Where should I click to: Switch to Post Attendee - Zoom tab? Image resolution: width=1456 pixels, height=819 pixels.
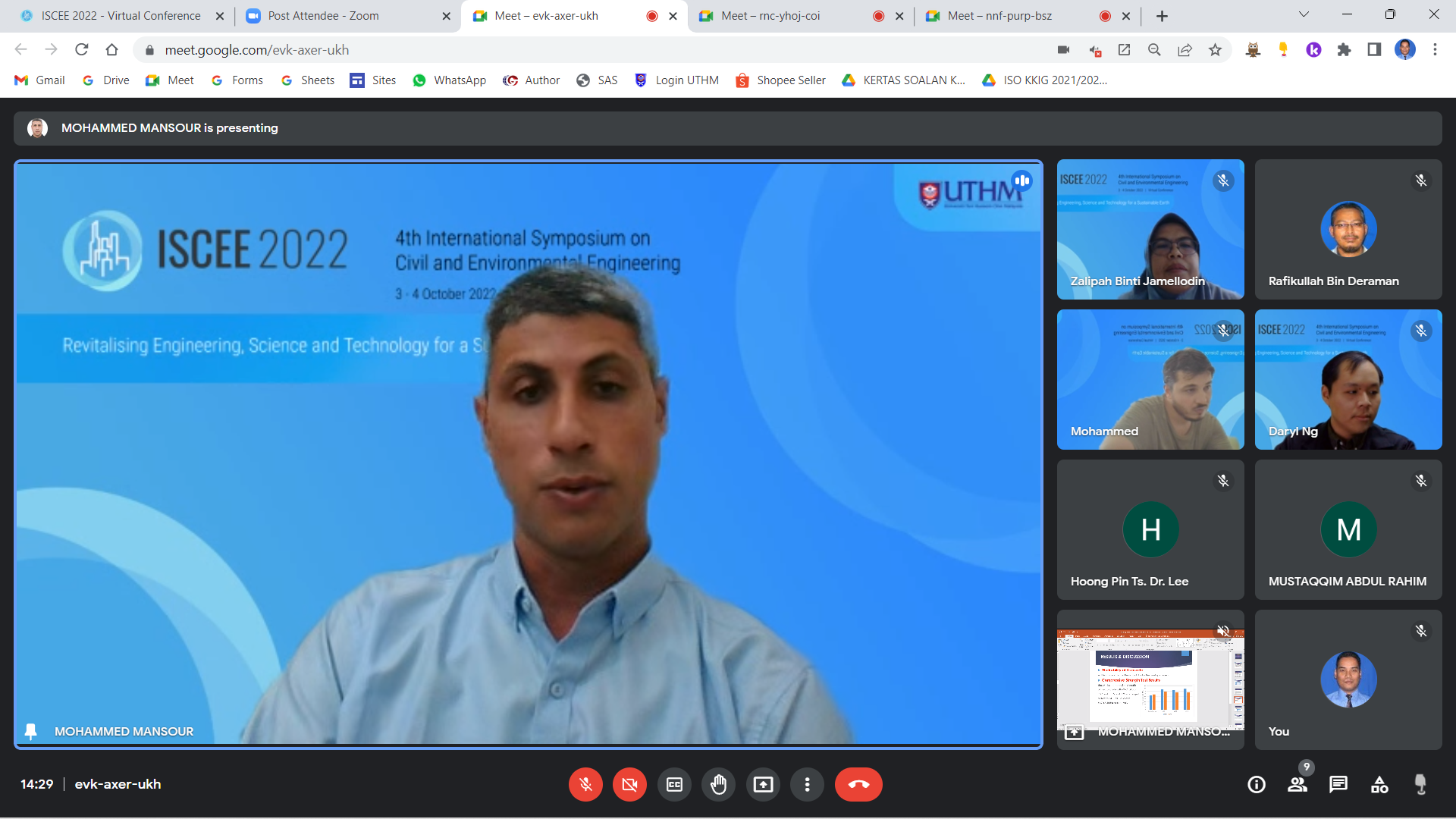coord(349,15)
